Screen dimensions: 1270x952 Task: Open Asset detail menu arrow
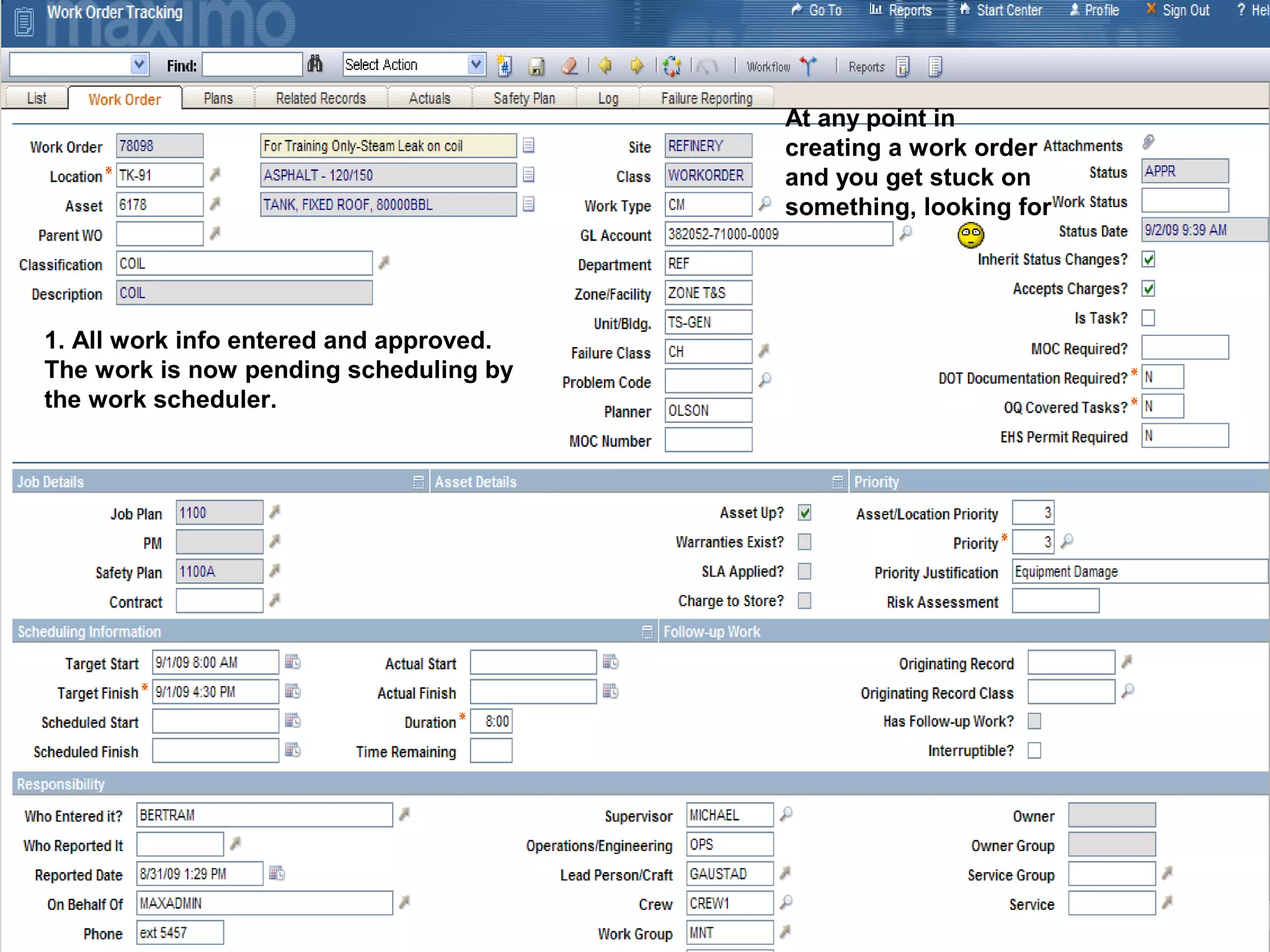pos(215,204)
